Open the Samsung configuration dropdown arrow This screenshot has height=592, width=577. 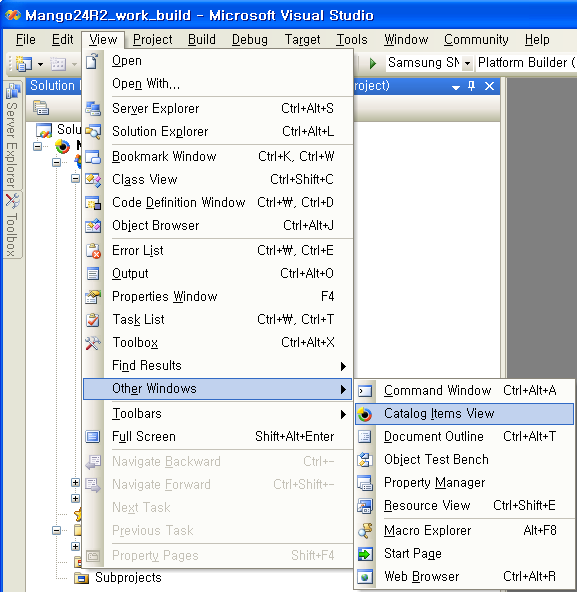coord(467,63)
